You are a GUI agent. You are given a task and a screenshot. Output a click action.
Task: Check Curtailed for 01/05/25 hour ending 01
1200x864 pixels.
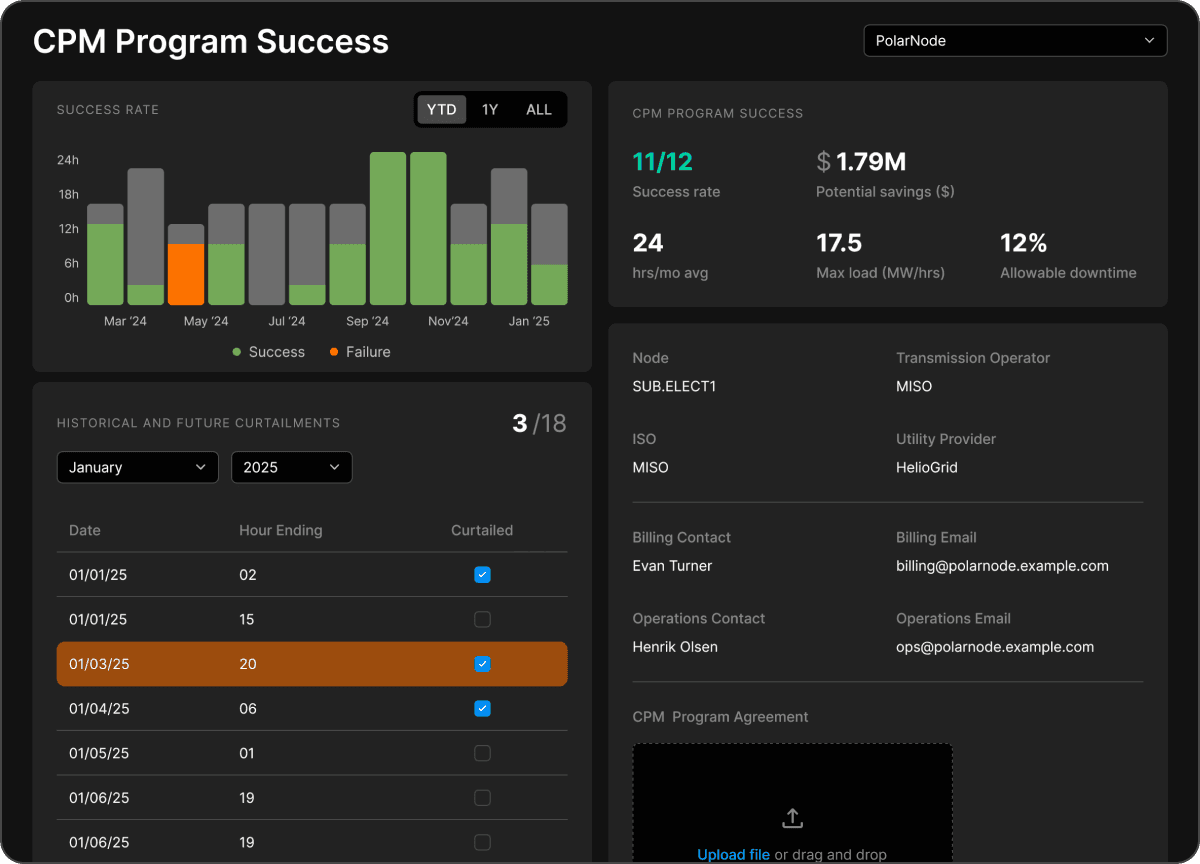pyautogui.click(x=482, y=753)
